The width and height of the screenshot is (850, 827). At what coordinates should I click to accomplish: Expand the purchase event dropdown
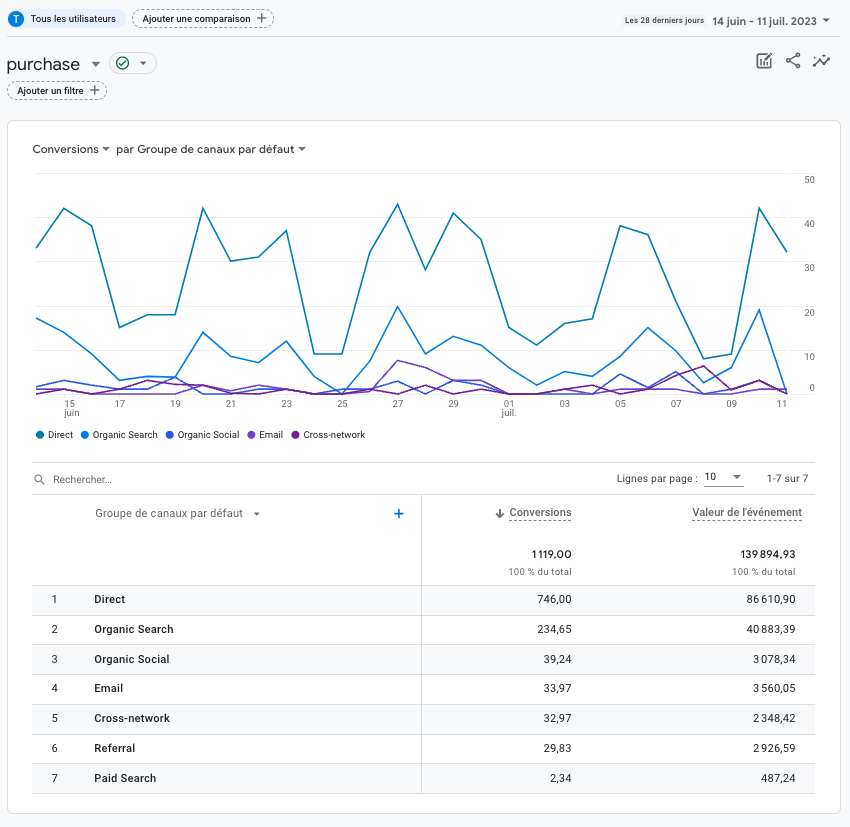click(96, 64)
